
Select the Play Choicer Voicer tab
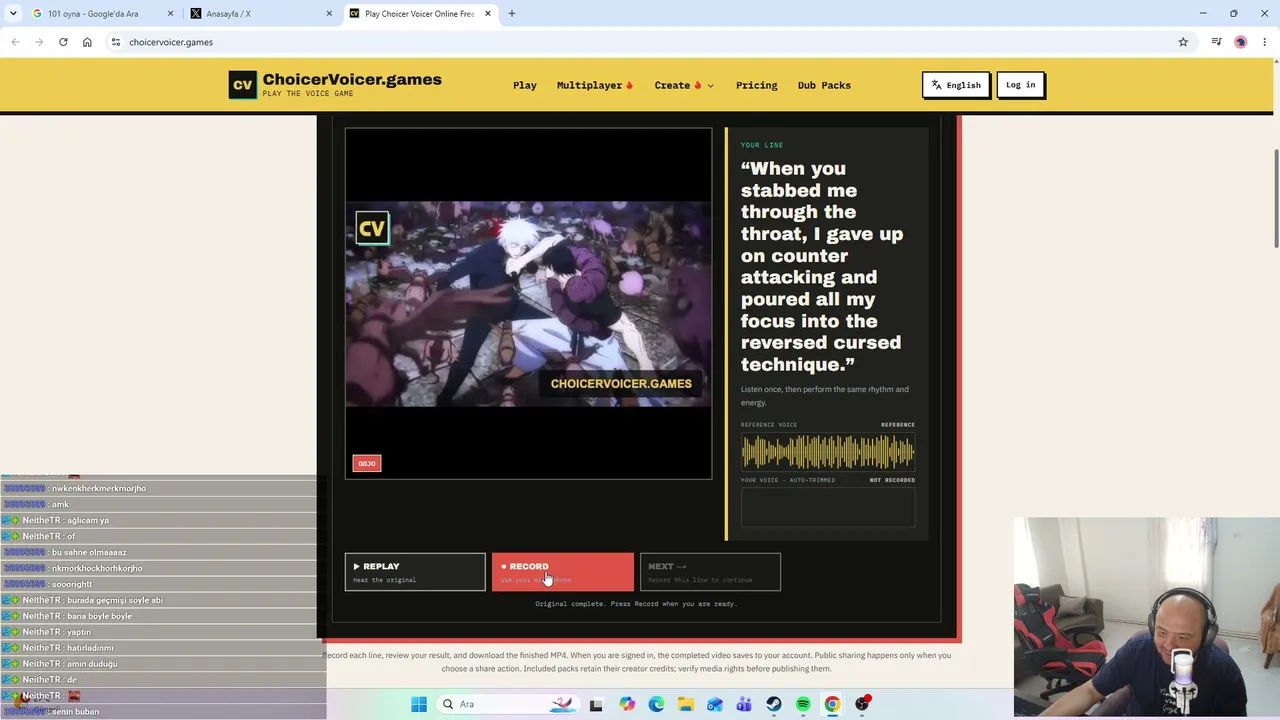click(420, 14)
